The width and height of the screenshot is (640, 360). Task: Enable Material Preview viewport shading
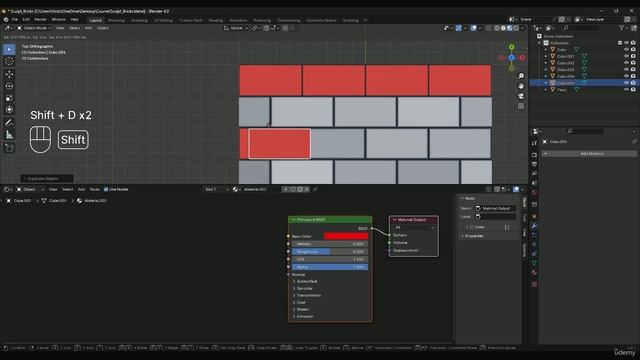click(x=509, y=28)
